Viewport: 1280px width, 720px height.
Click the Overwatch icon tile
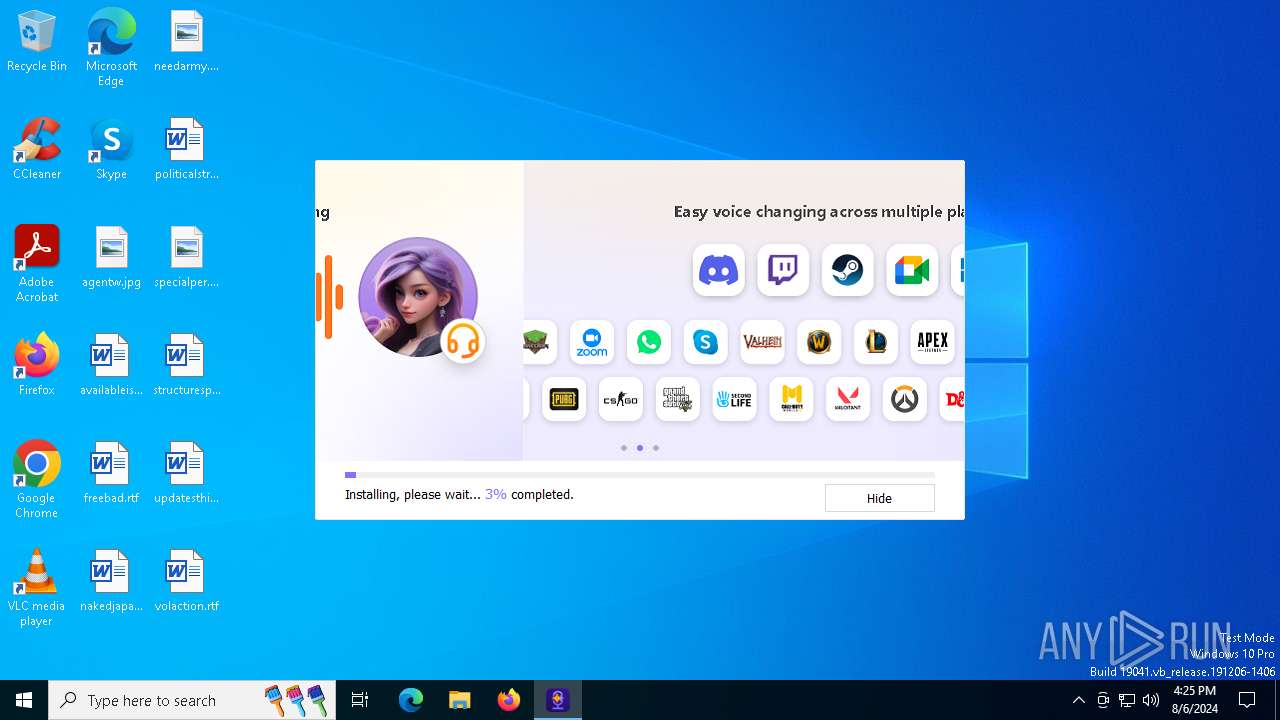click(x=905, y=400)
